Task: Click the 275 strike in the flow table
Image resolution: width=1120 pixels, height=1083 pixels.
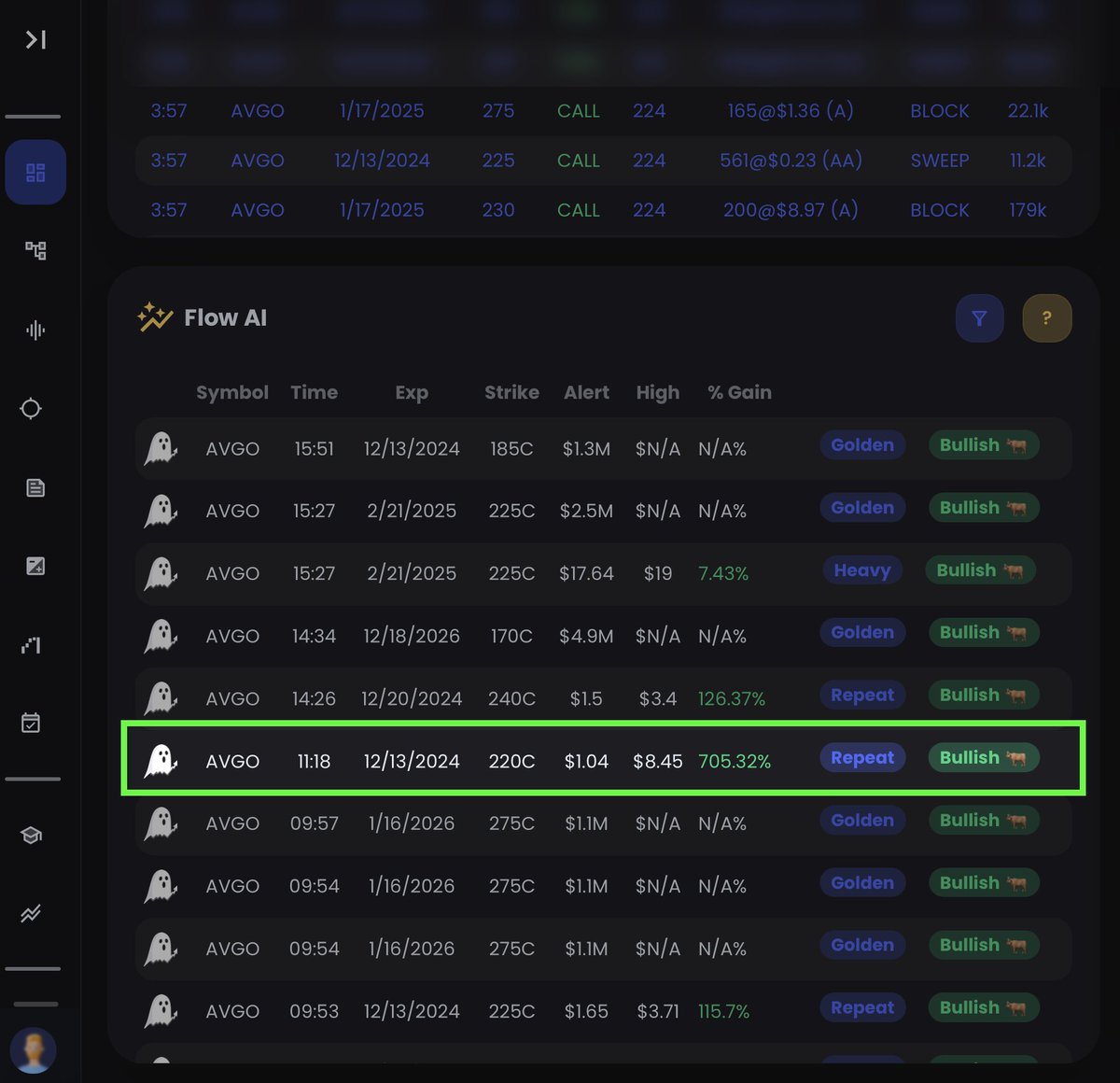Action: (x=498, y=111)
